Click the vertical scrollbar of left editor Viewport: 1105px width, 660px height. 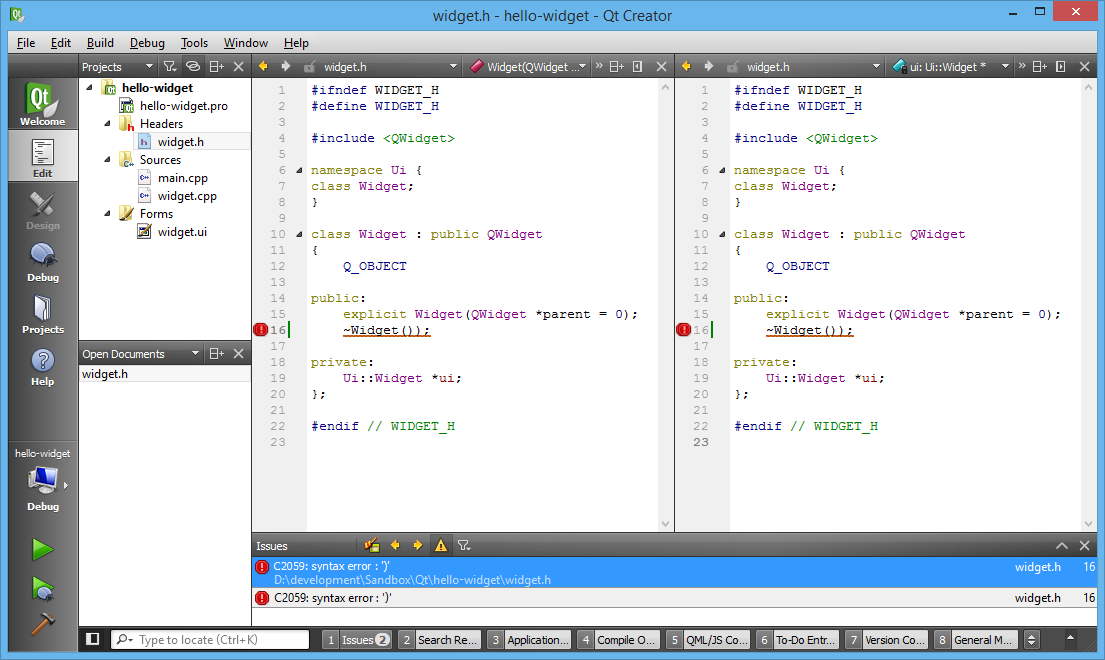[666, 300]
